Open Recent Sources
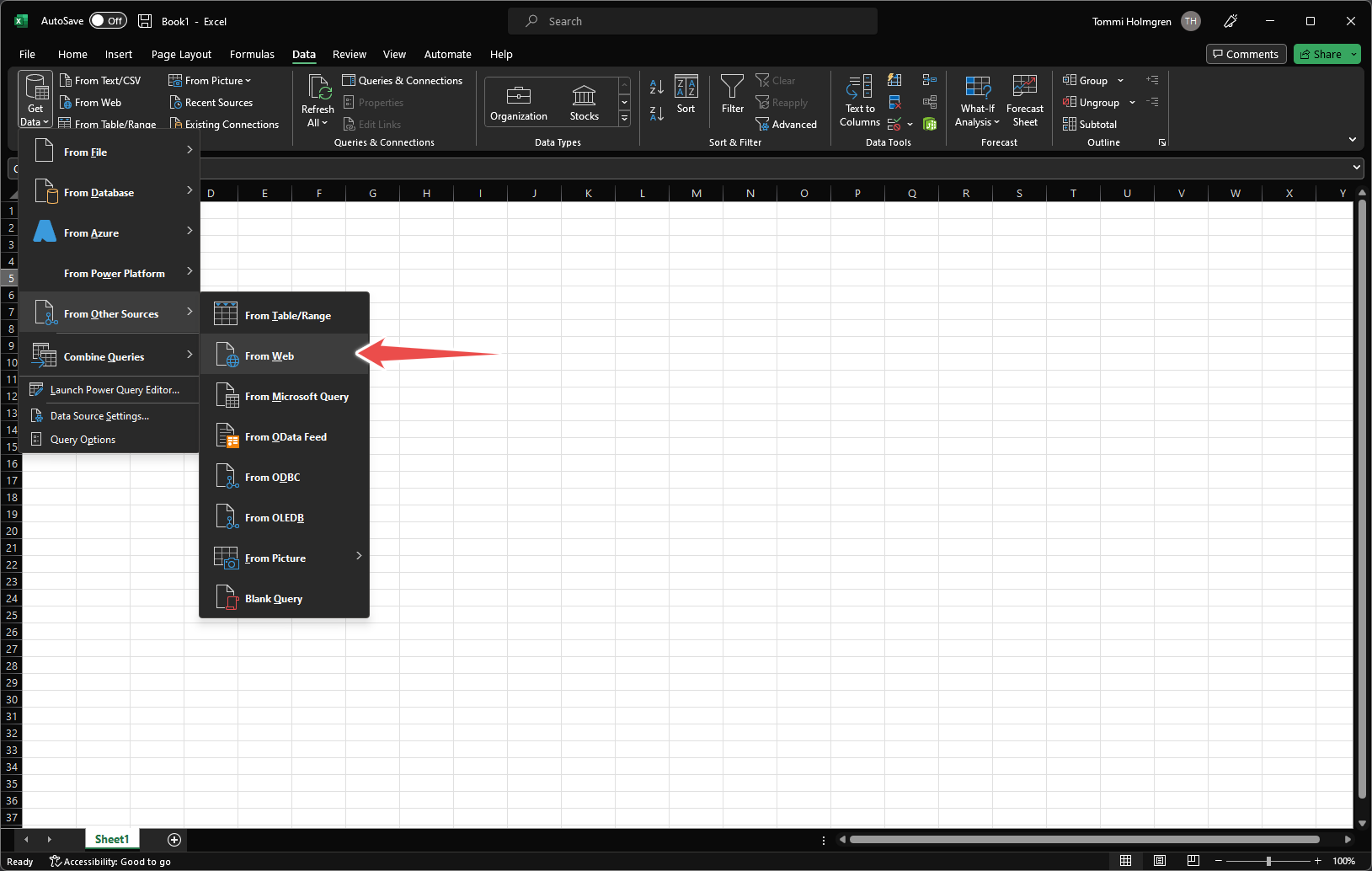 click(211, 103)
